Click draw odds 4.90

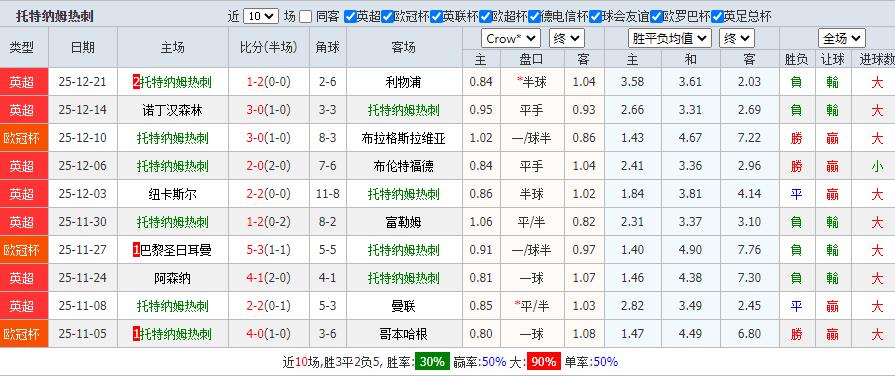[691, 250]
